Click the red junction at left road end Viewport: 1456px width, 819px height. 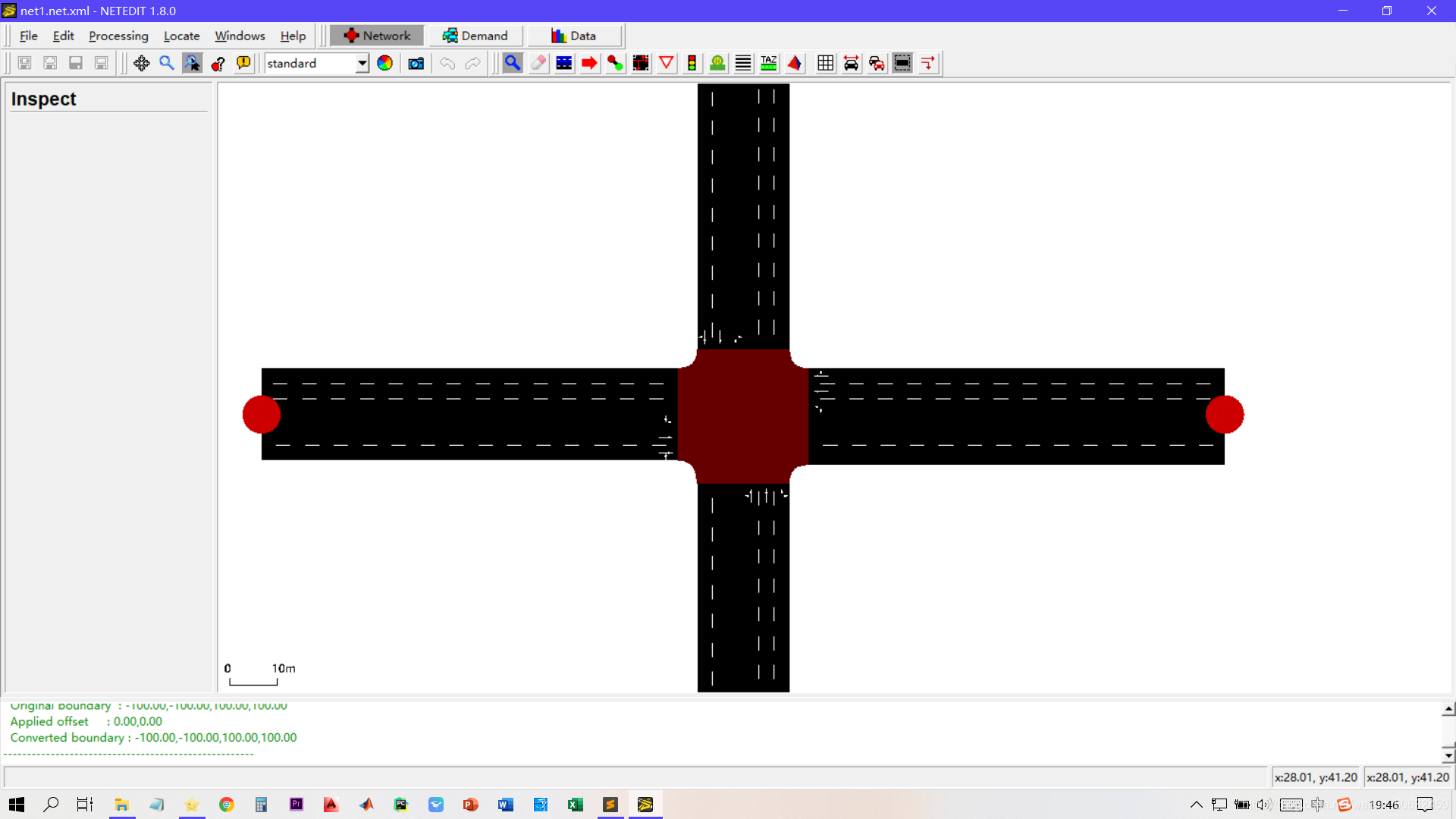point(262,414)
